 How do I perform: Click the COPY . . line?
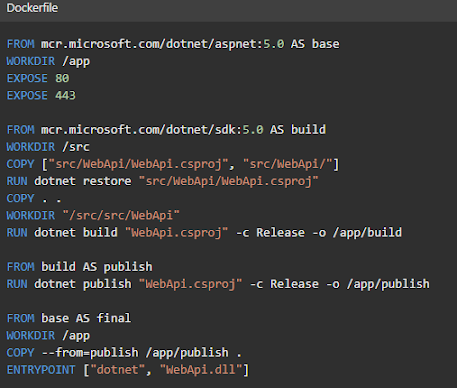[34, 198]
